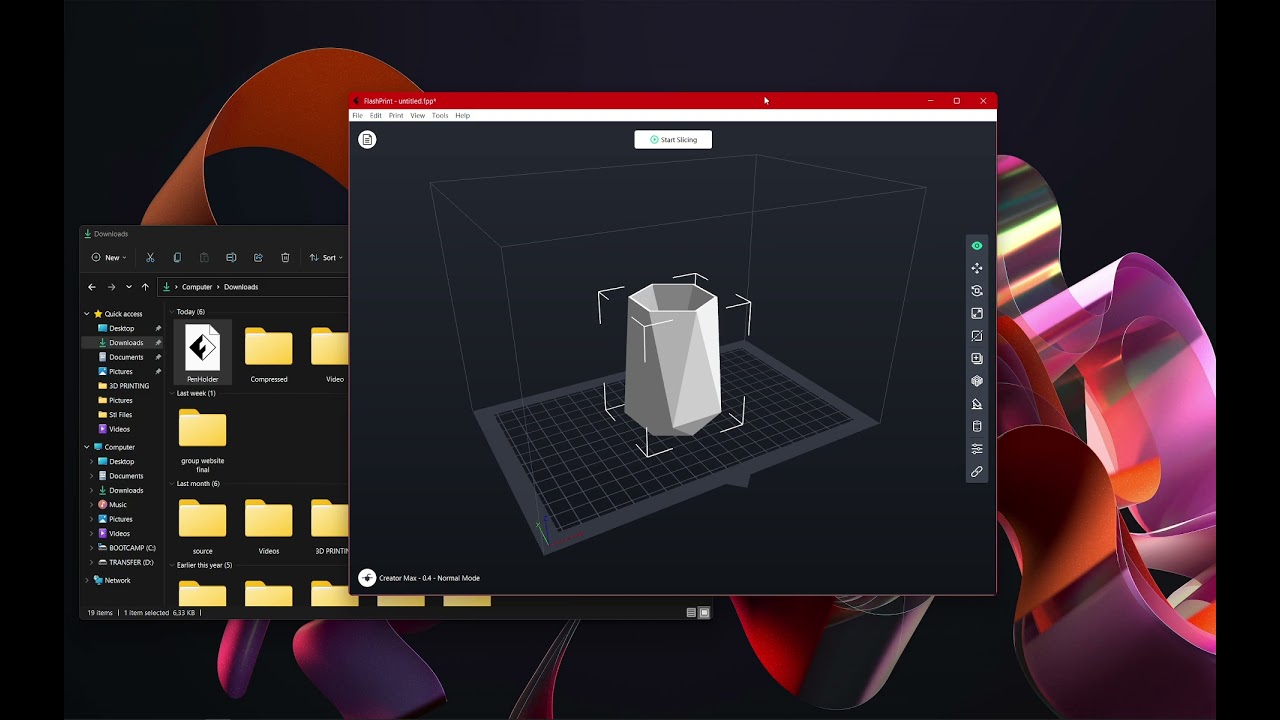Go up one folder level in Explorer

pos(145,287)
